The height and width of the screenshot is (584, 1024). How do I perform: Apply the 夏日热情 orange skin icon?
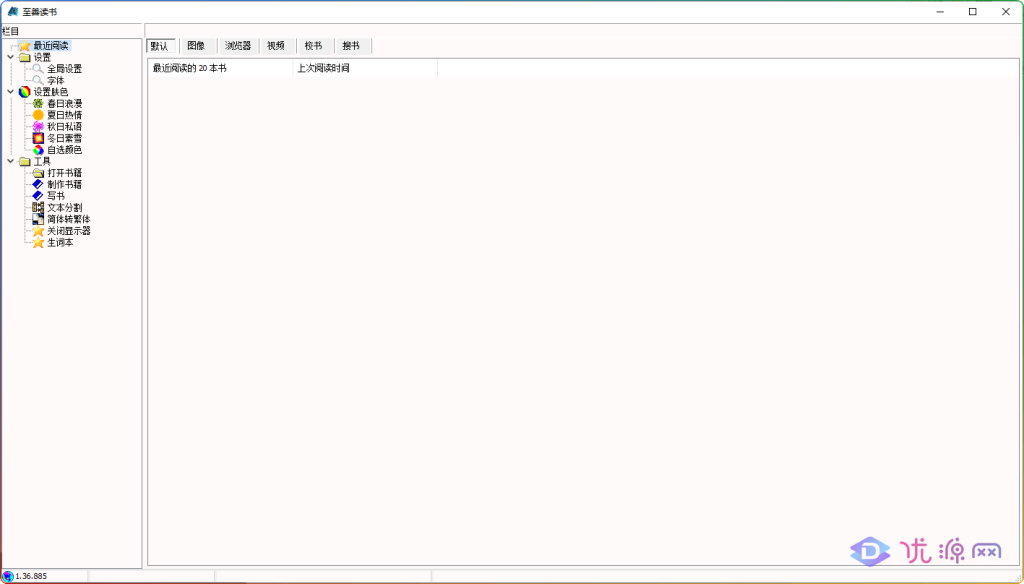coord(38,115)
